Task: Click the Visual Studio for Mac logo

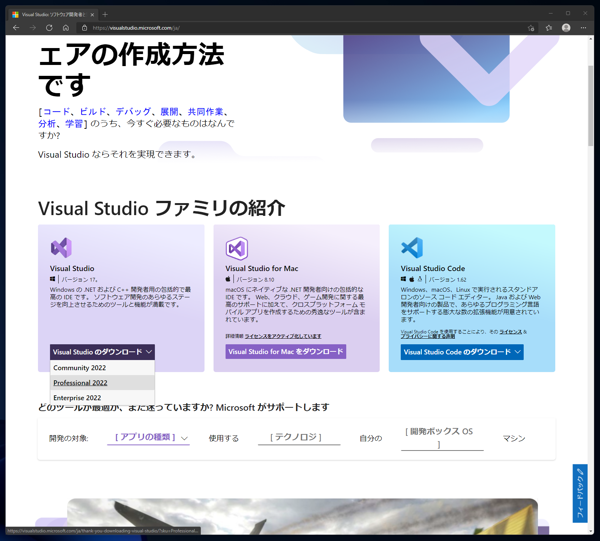Action: pyautogui.click(x=236, y=248)
